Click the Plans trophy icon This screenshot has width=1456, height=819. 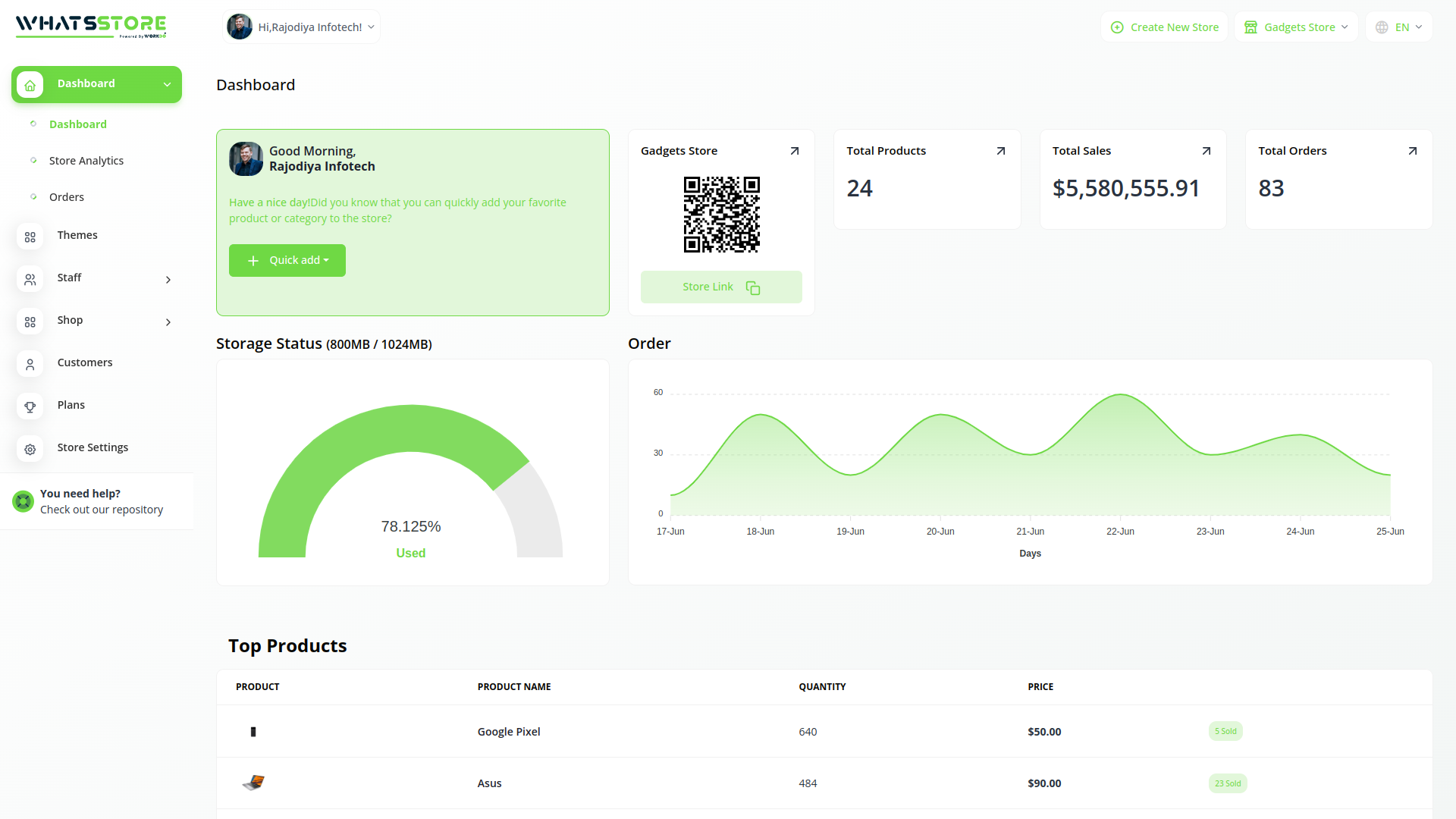[x=30, y=406]
